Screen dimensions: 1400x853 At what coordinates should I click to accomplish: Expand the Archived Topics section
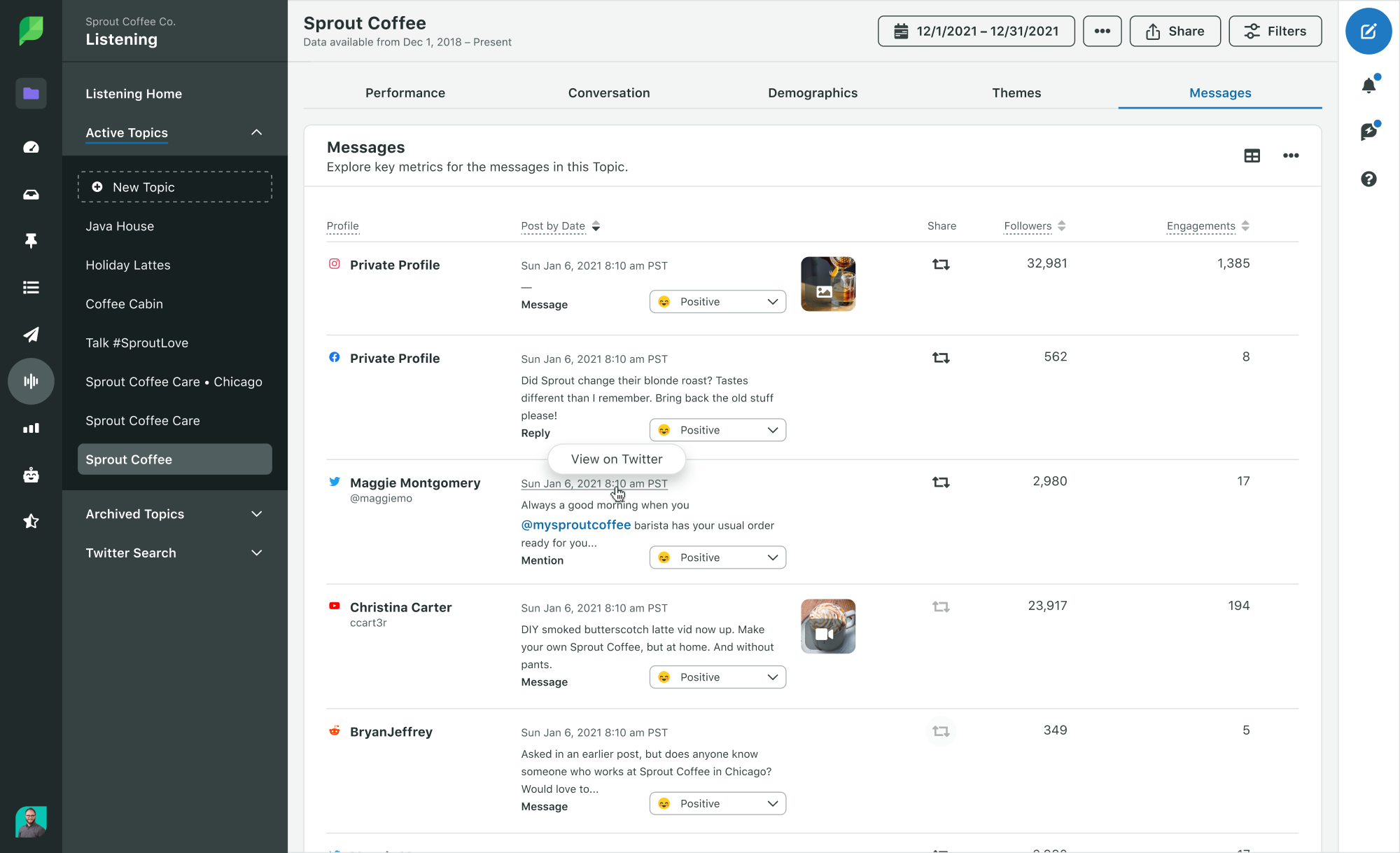(256, 514)
